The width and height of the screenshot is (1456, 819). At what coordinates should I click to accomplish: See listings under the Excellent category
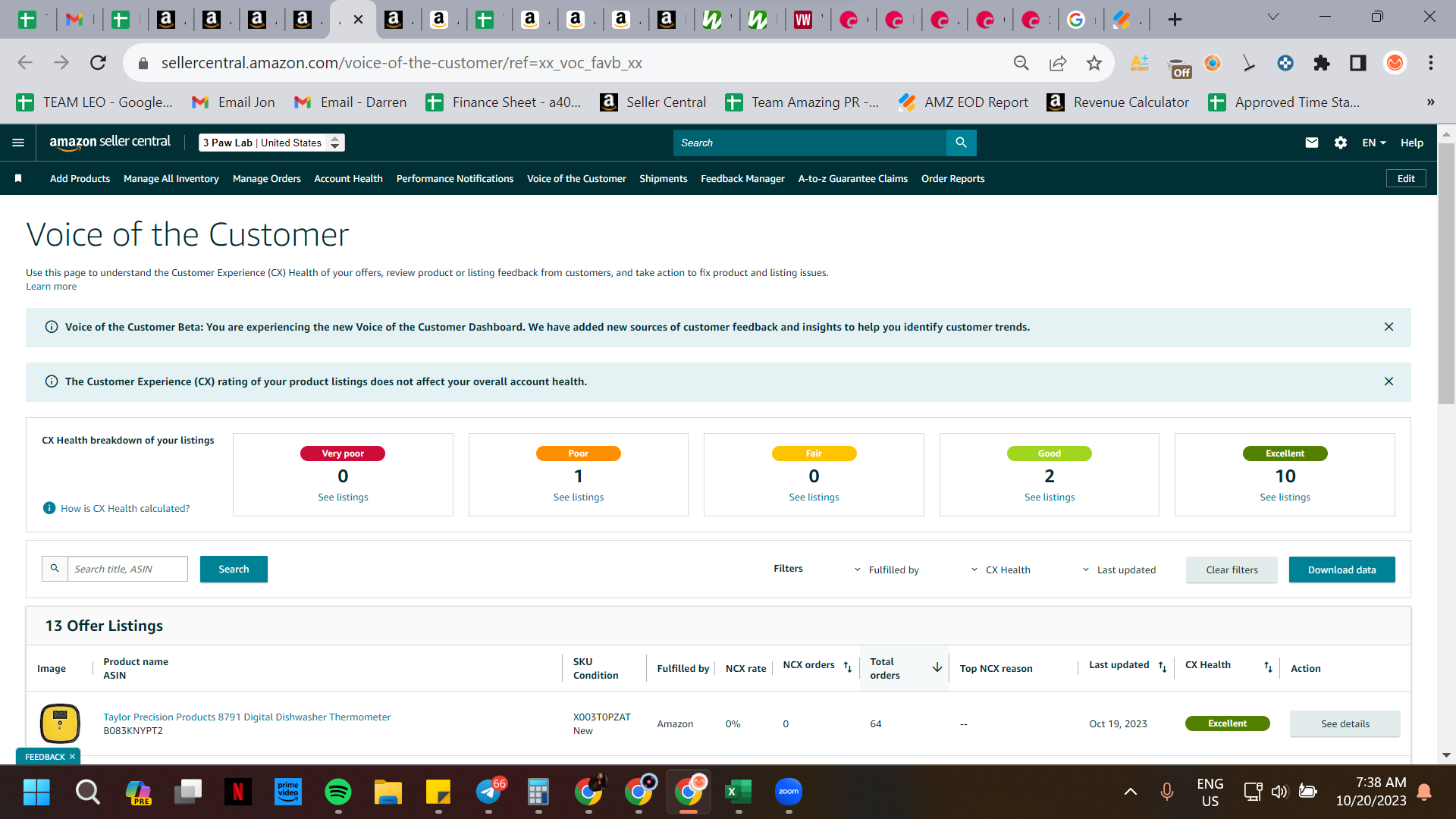click(x=1285, y=497)
